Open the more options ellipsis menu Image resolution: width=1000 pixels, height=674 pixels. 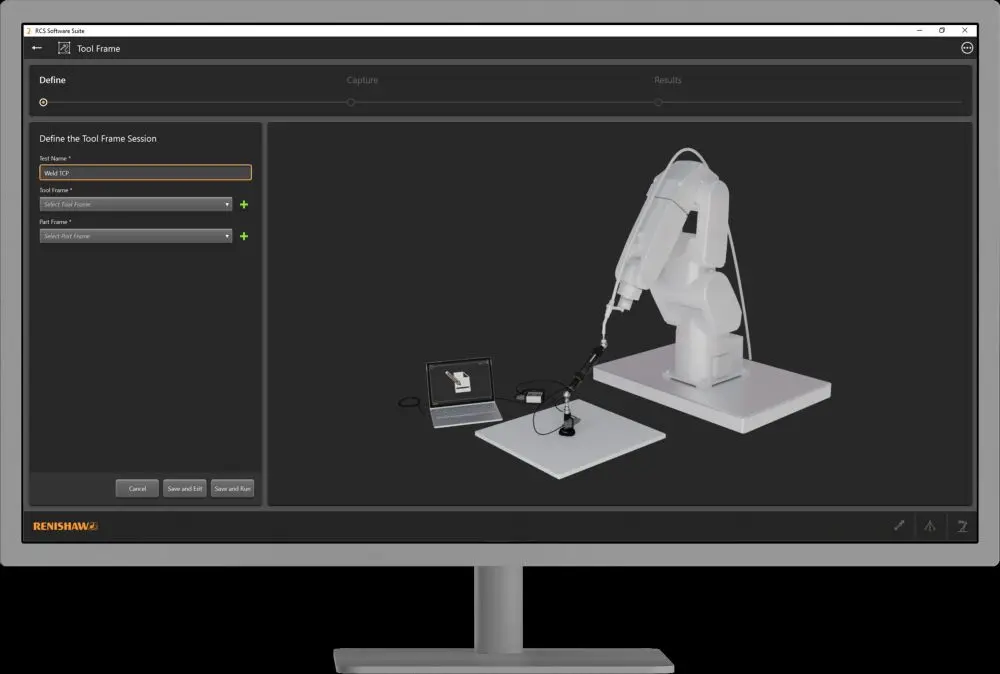click(x=966, y=48)
